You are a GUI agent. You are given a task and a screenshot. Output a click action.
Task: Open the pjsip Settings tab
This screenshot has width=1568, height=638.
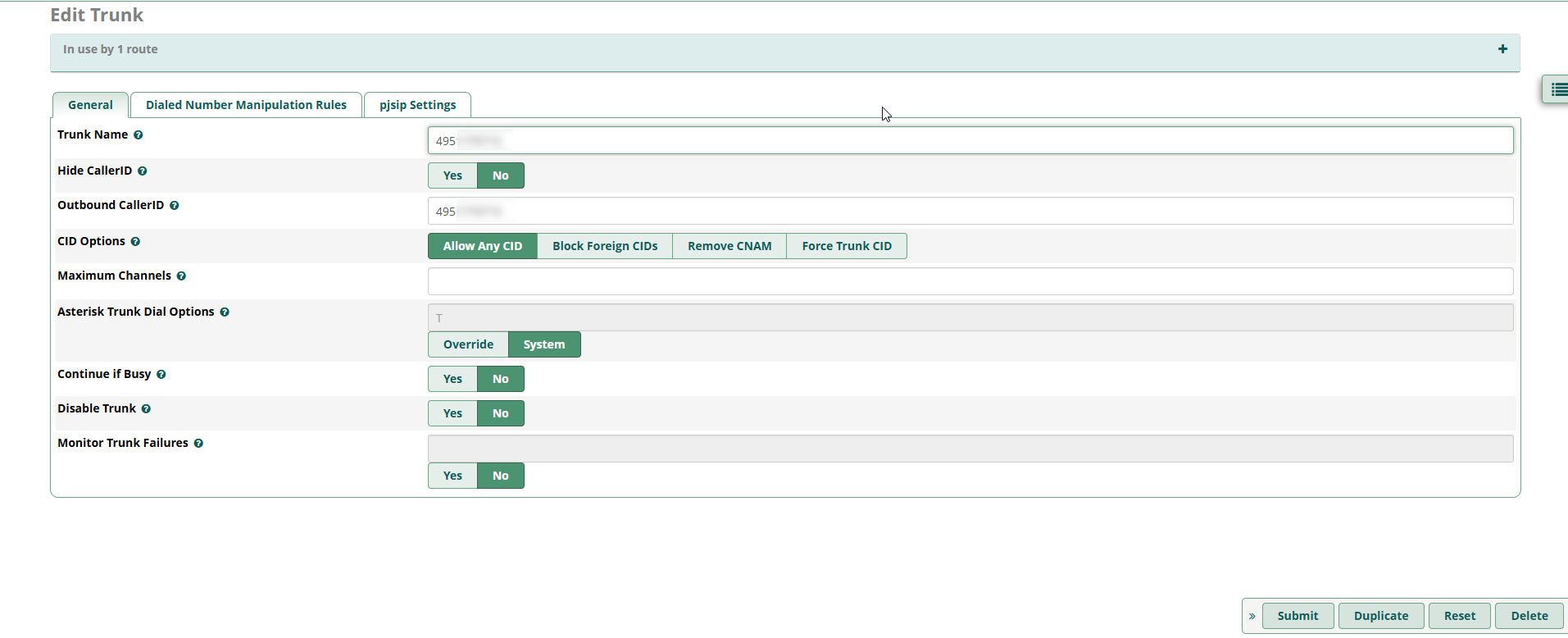coord(417,105)
